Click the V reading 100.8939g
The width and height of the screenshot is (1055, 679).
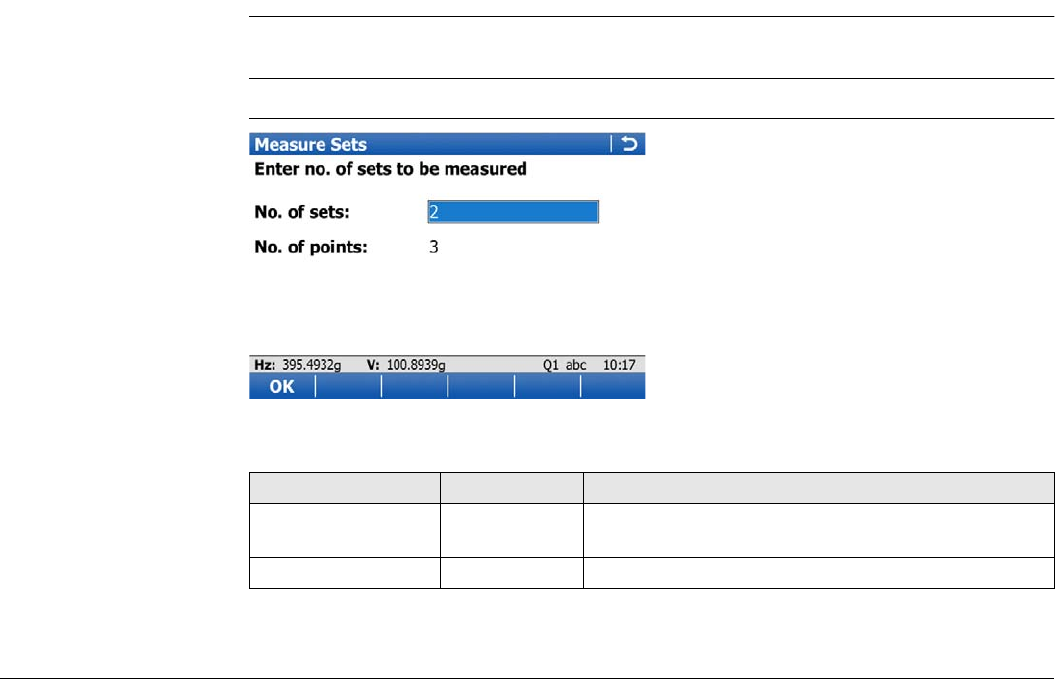point(416,365)
